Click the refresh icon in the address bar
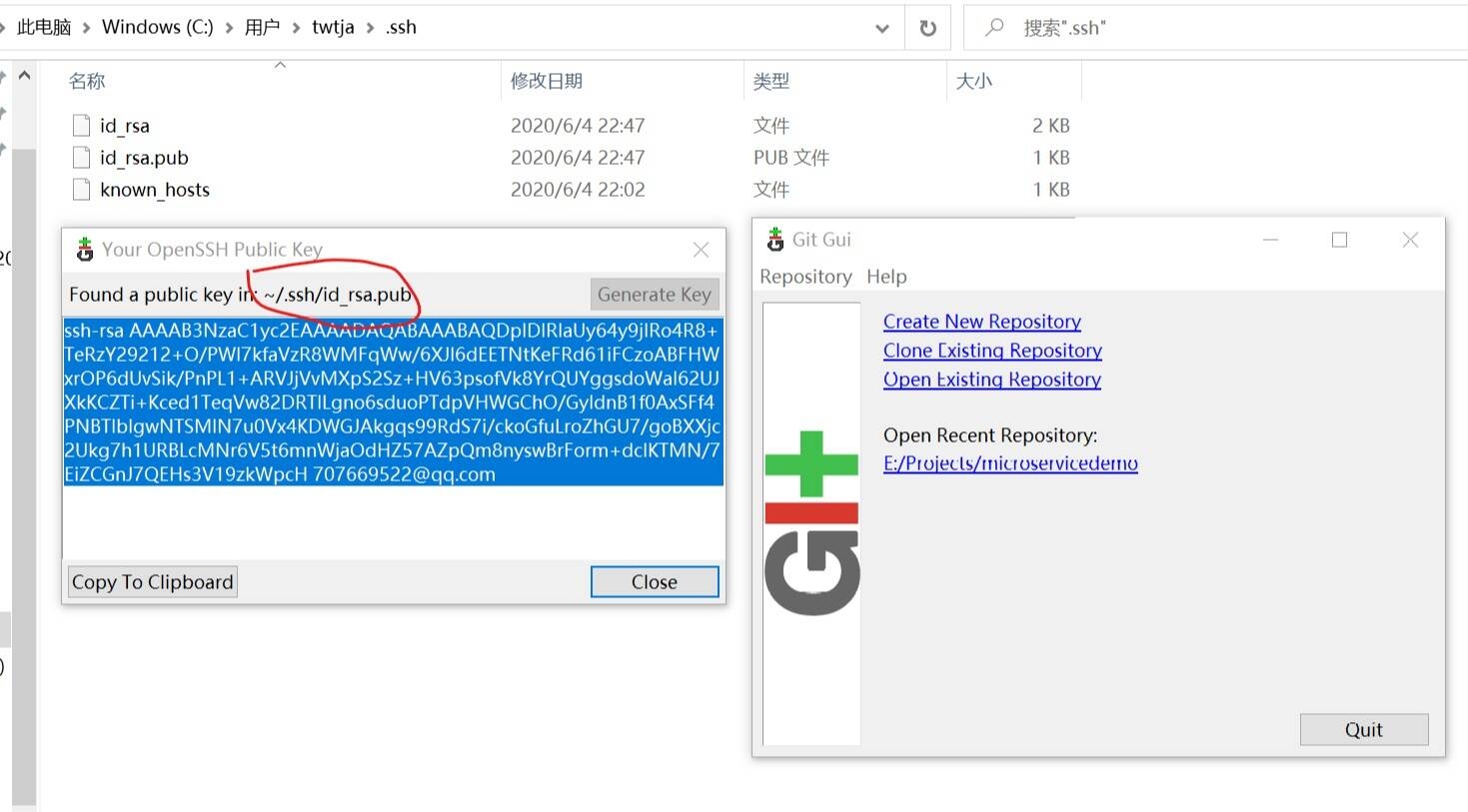The image size is (1468, 812). point(927,27)
